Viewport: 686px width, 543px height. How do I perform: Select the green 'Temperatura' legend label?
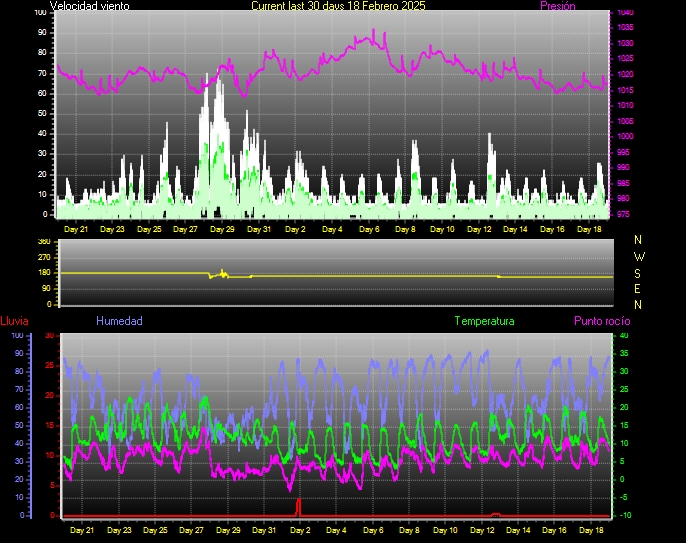(484, 321)
